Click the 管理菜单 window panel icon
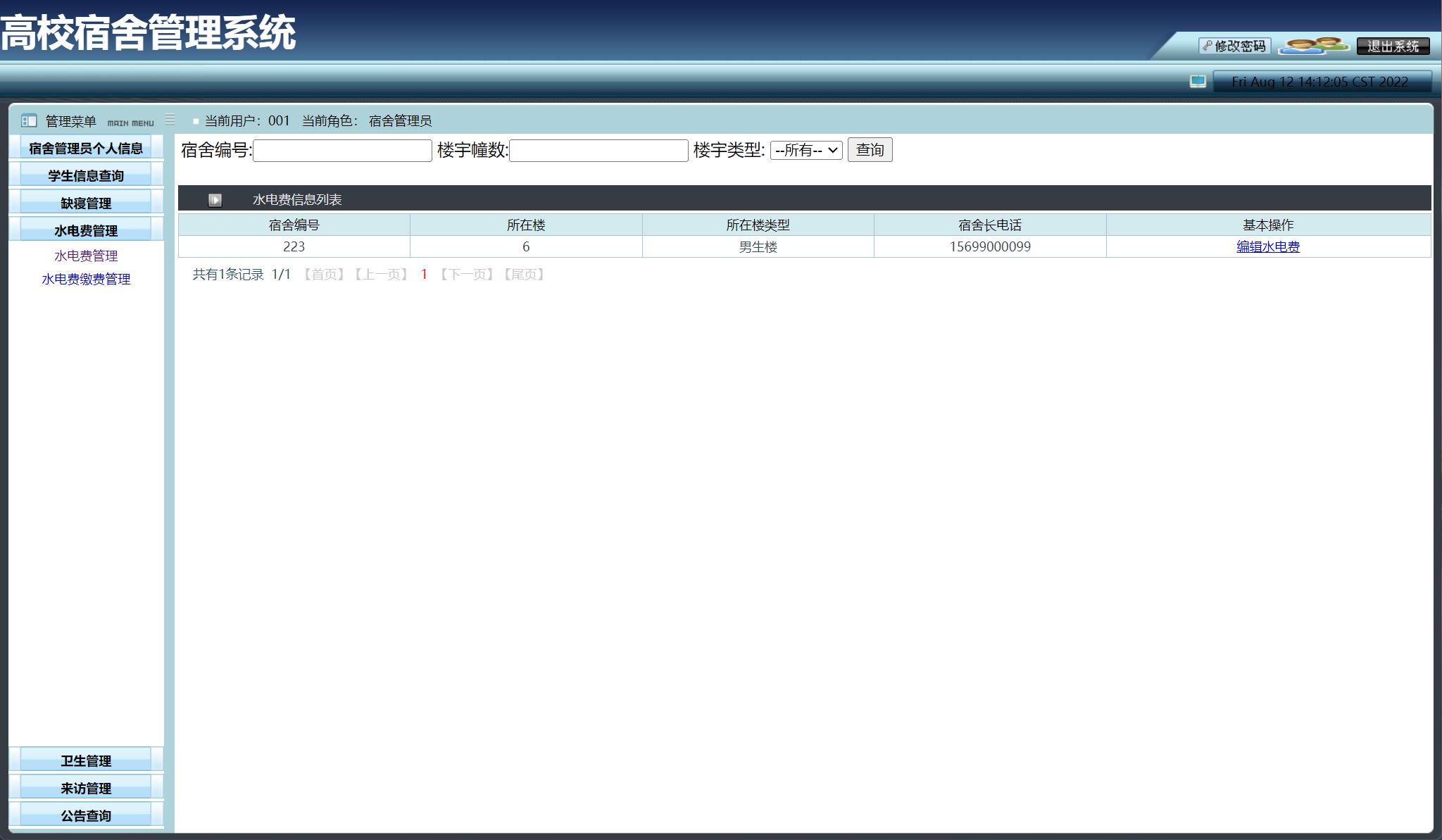 click(29, 120)
